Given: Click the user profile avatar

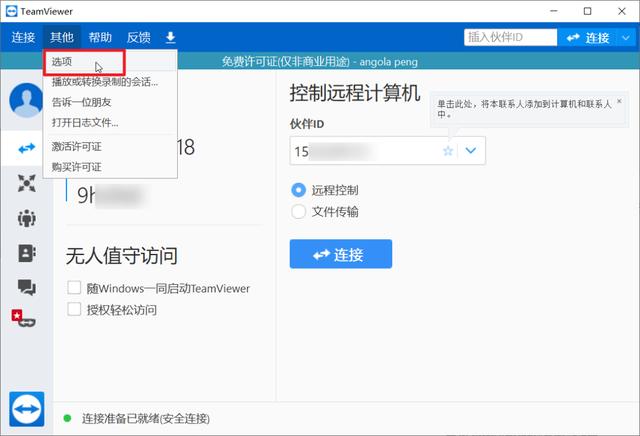Looking at the screenshot, I should (x=26, y=100).
